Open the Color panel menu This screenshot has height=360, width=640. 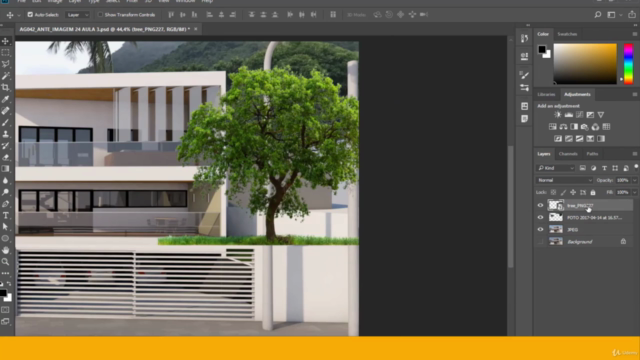click(635, 34)
